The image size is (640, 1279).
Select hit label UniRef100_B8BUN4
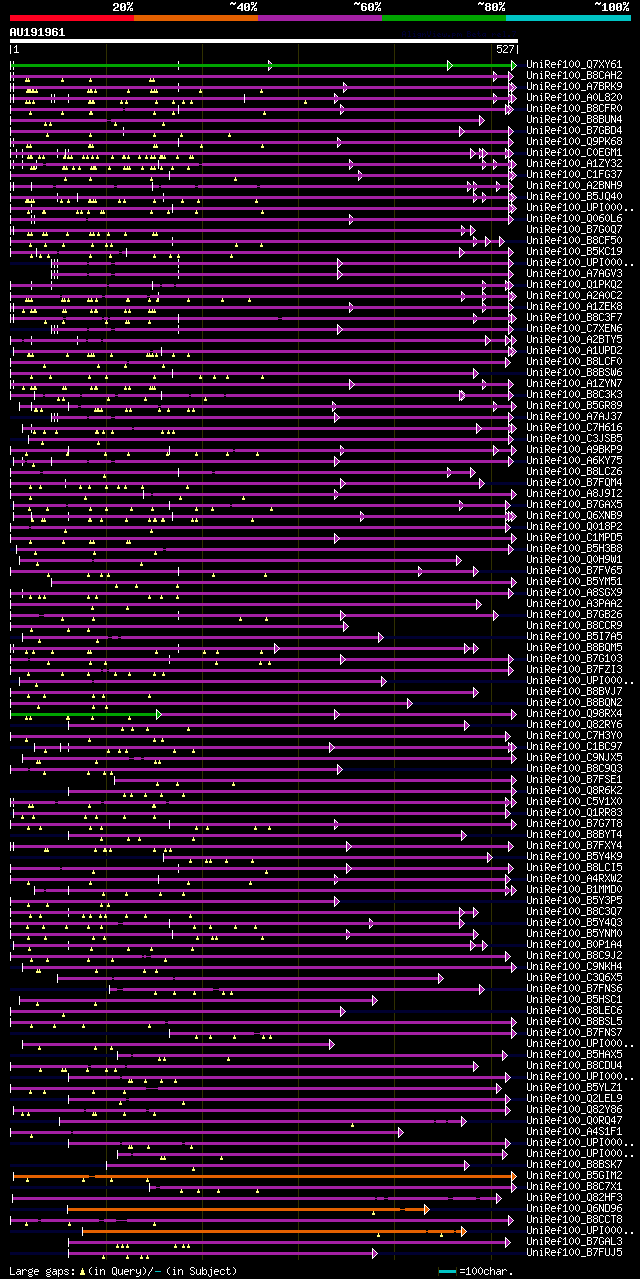(x=573, y=120)
